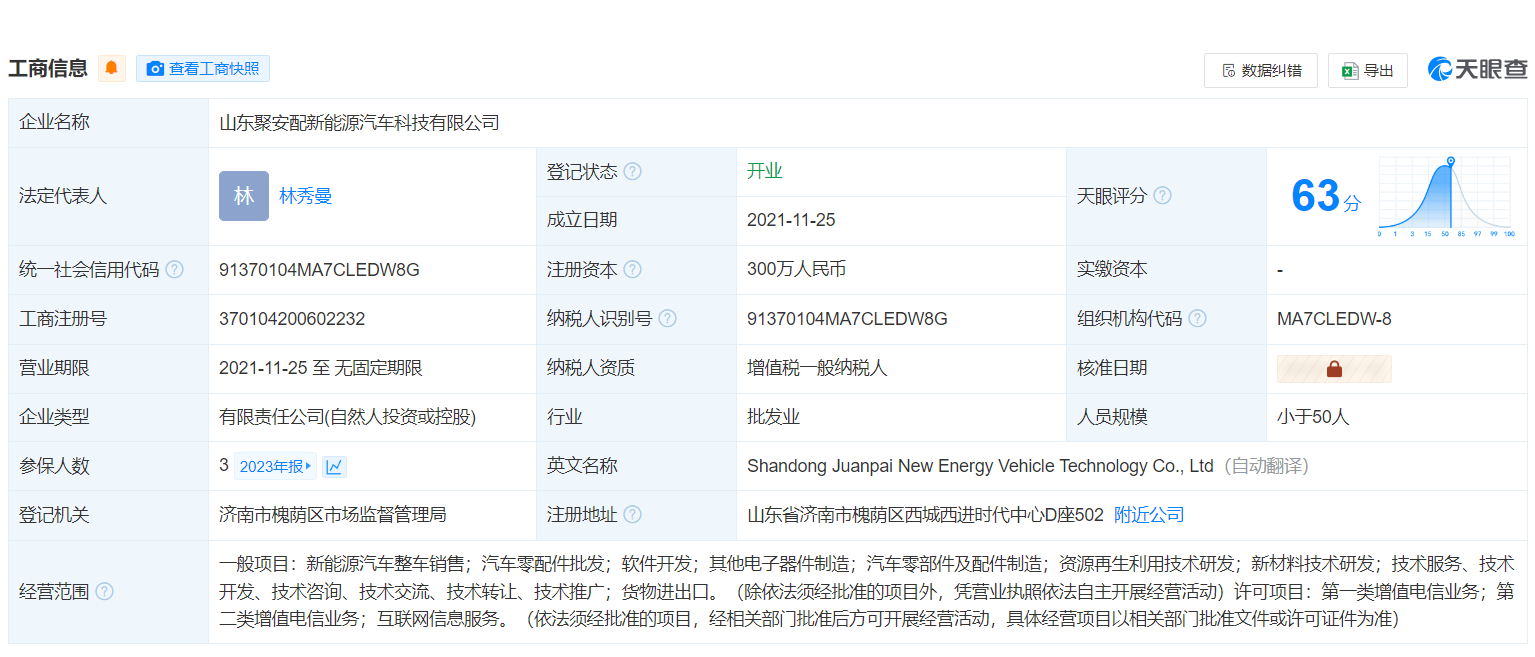Click address 山东省济南市槐荫区西城西进时代中心D座502
This screenshot has height=657, width=1535.
click(925, 515)
